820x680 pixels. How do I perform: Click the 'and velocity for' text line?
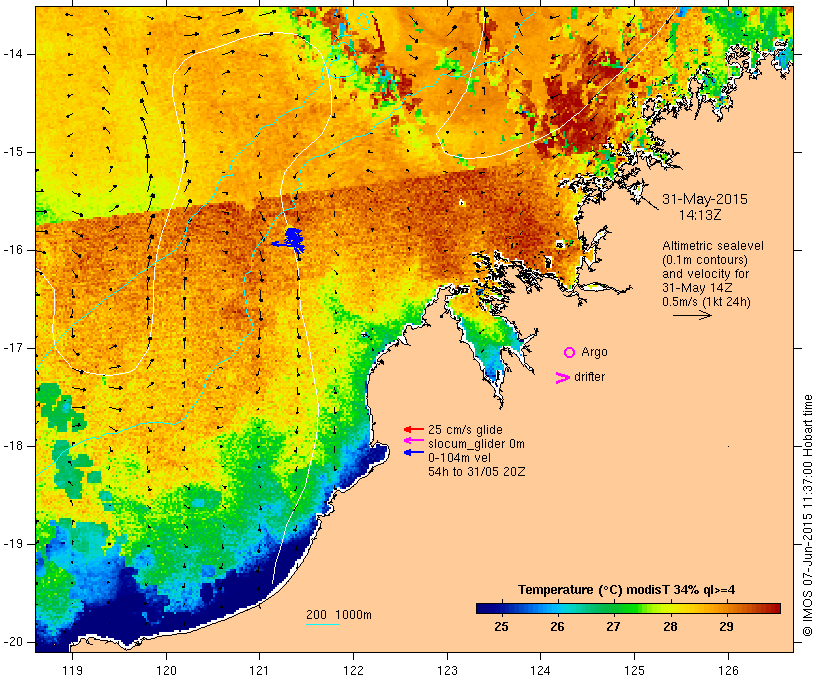click(x=705, y=274)
